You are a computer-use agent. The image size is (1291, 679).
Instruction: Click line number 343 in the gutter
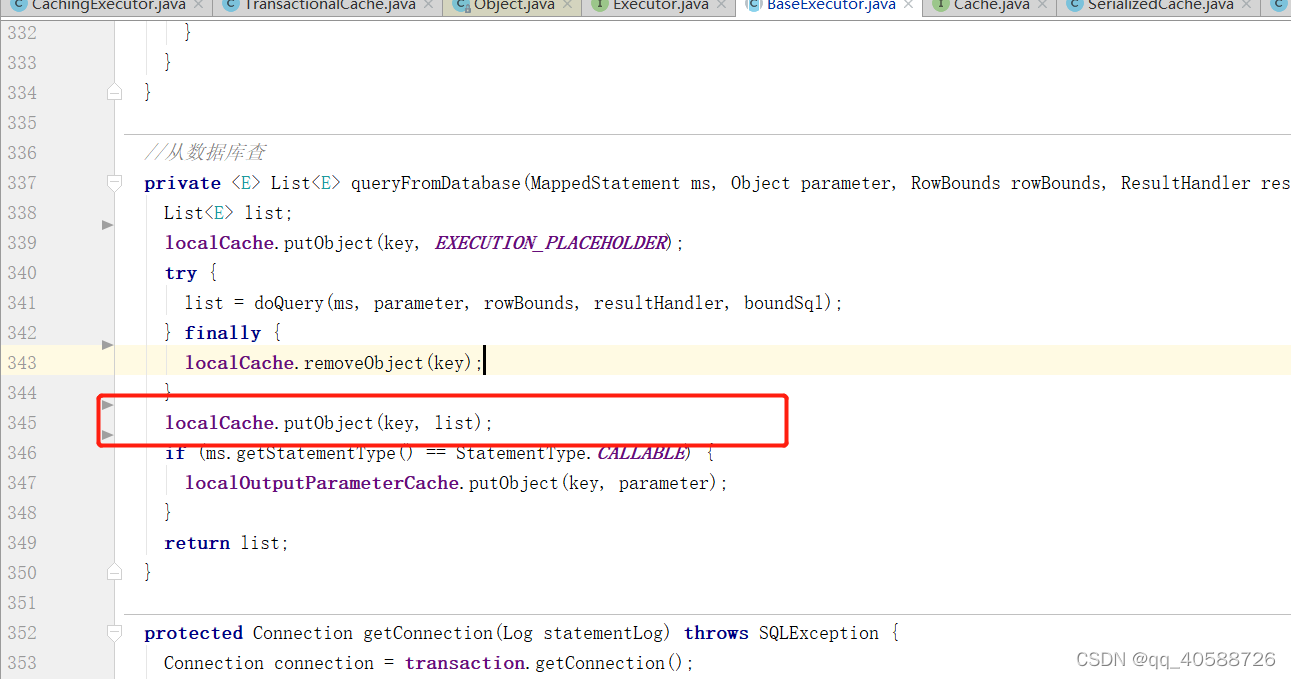tap(21, 363)
